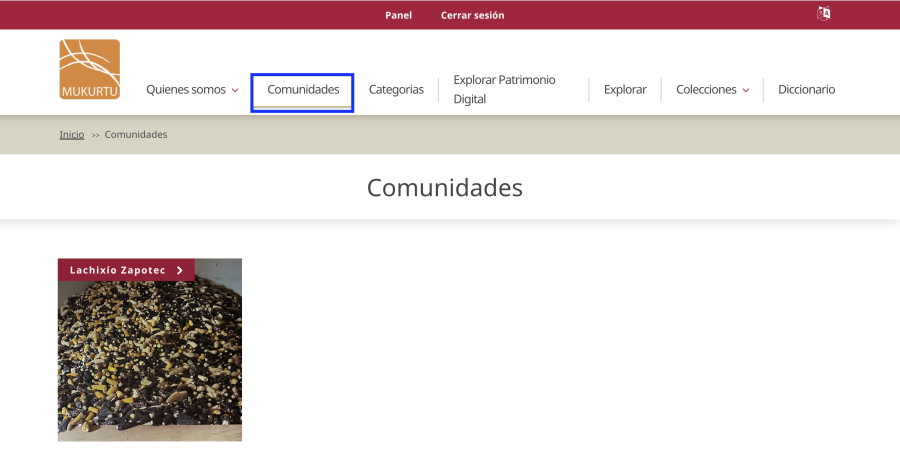Open the Diccionario menu item
Image resolution: width=900 pixels, height=461 pixels.
[806, 90]
